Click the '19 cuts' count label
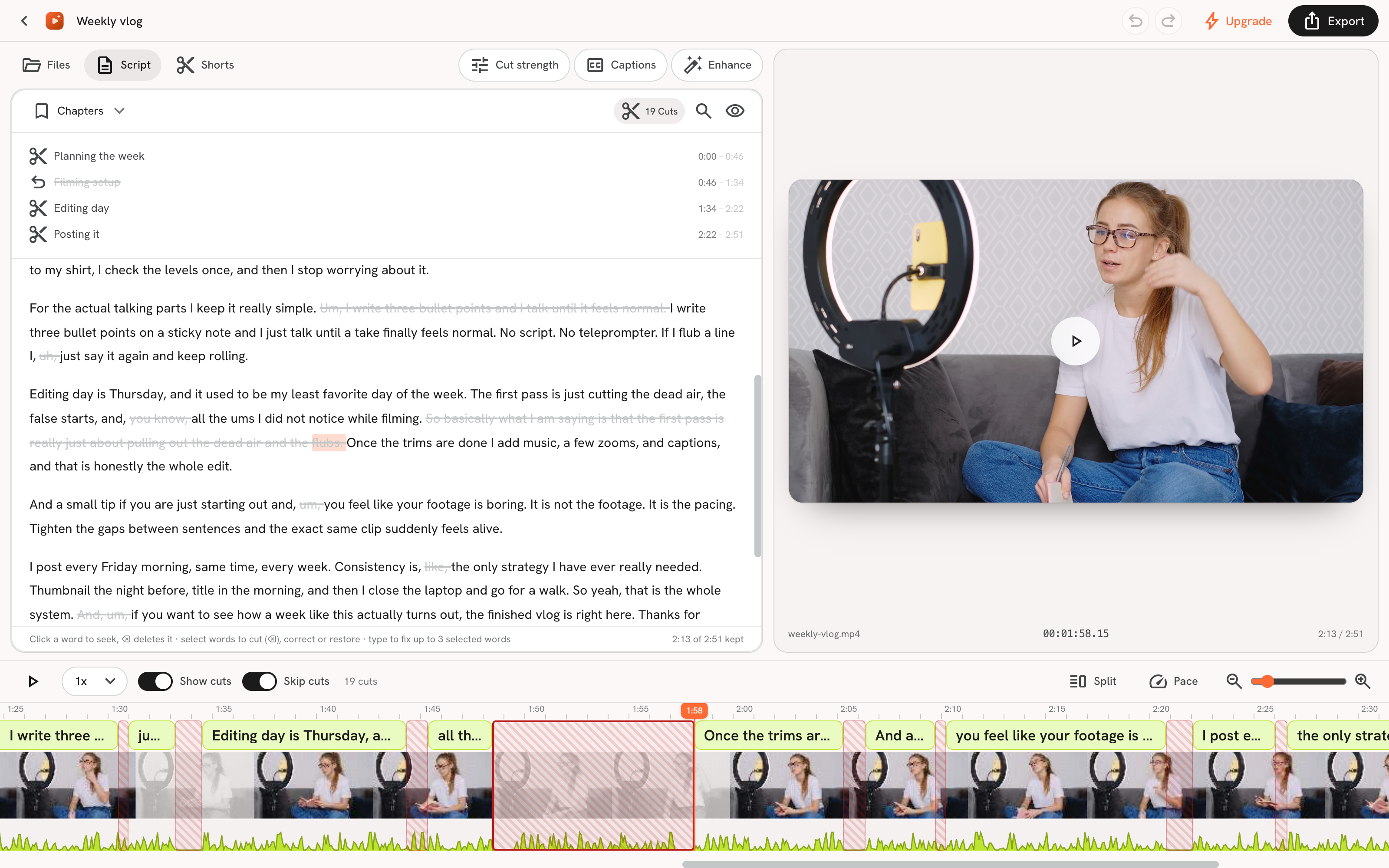The width and height of the screenshot is (1389, 868). pos(360,681)
